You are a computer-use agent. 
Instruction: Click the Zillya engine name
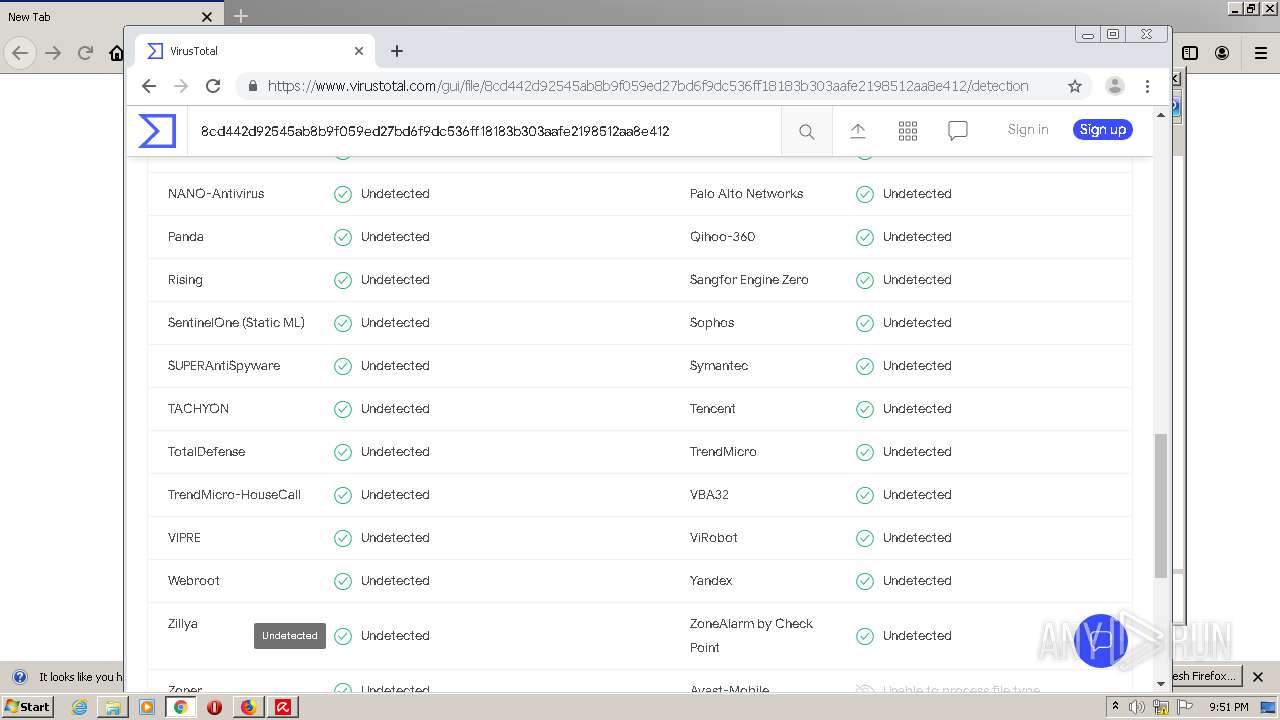pos(183,624)
